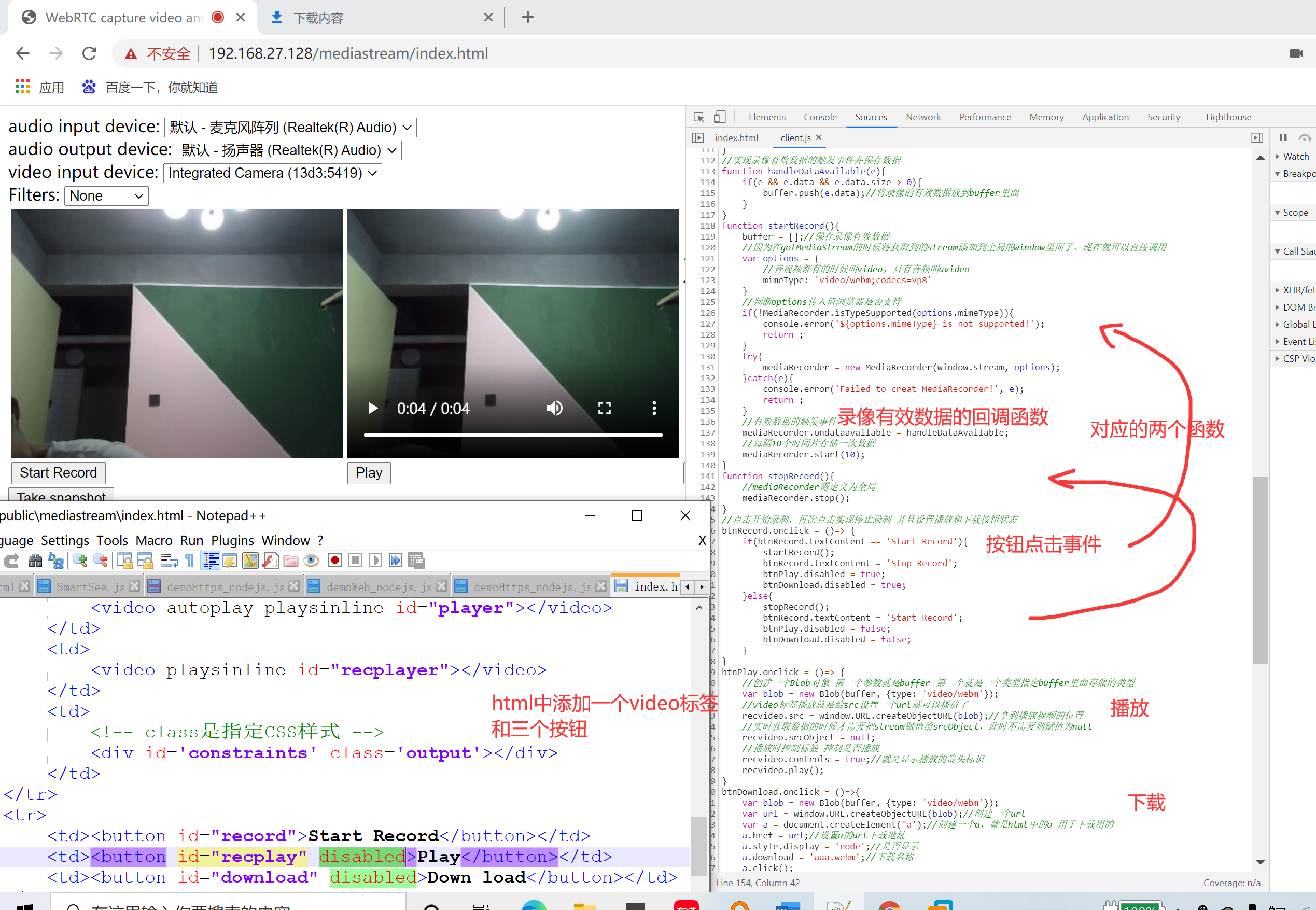The image size is (1316, 910).
Task: Click the Start Record button
Action: click(x=58, y=473)
